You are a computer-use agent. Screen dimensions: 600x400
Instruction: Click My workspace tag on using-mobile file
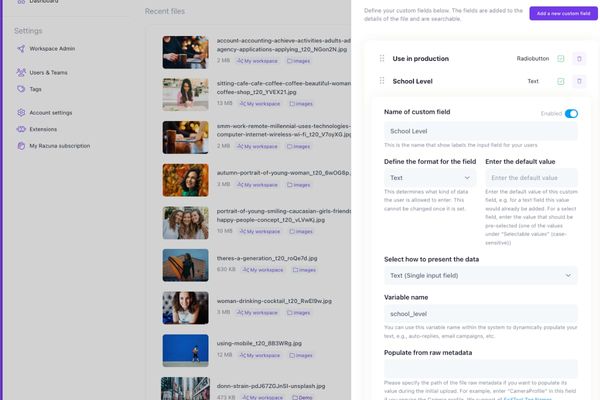(260, 356)
